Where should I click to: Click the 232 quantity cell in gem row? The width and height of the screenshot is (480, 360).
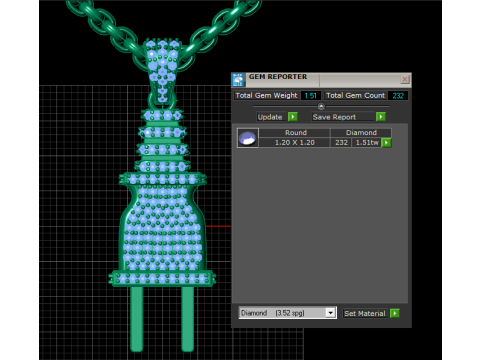tap(341, 143)
